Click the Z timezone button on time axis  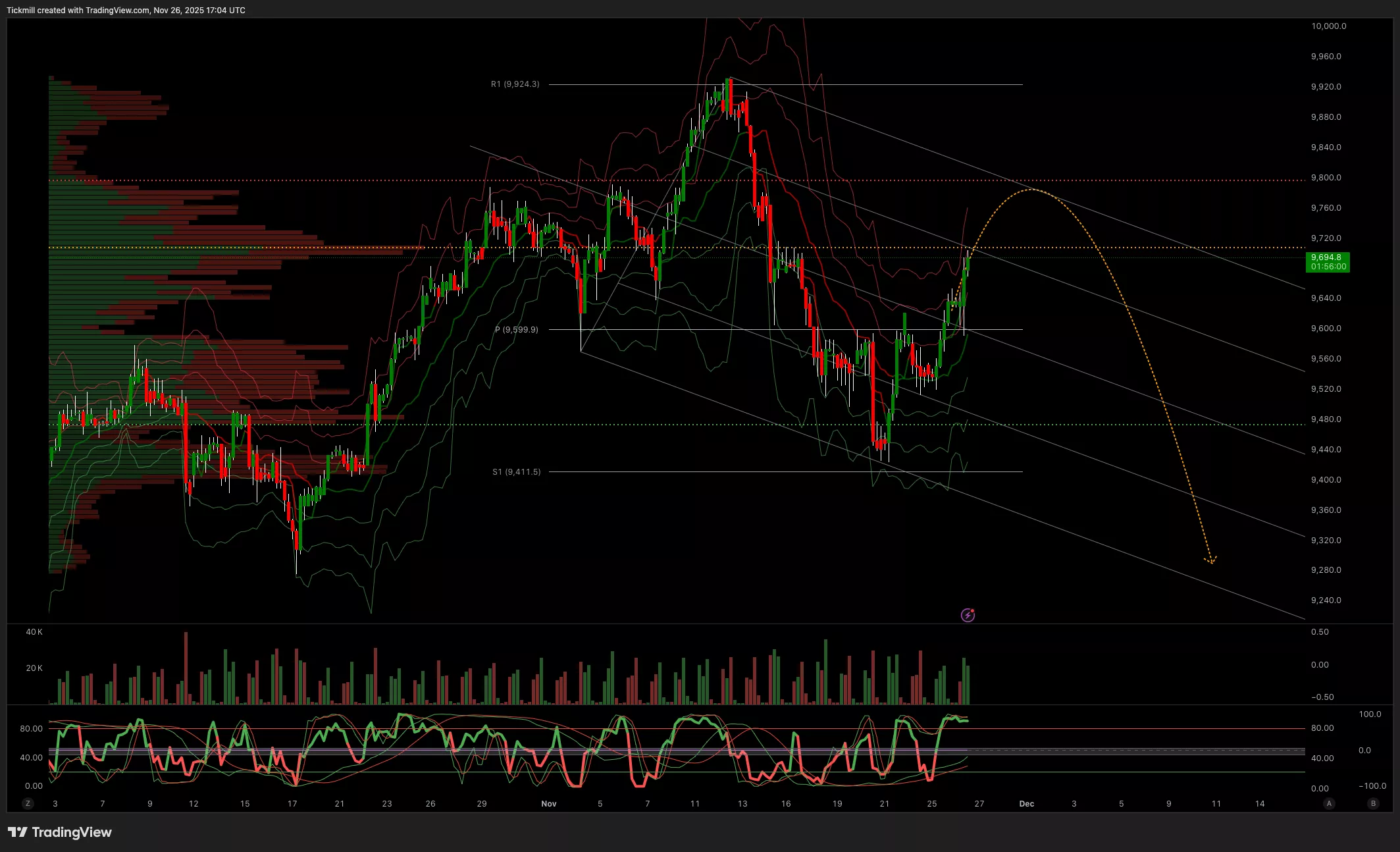(28, 803)
